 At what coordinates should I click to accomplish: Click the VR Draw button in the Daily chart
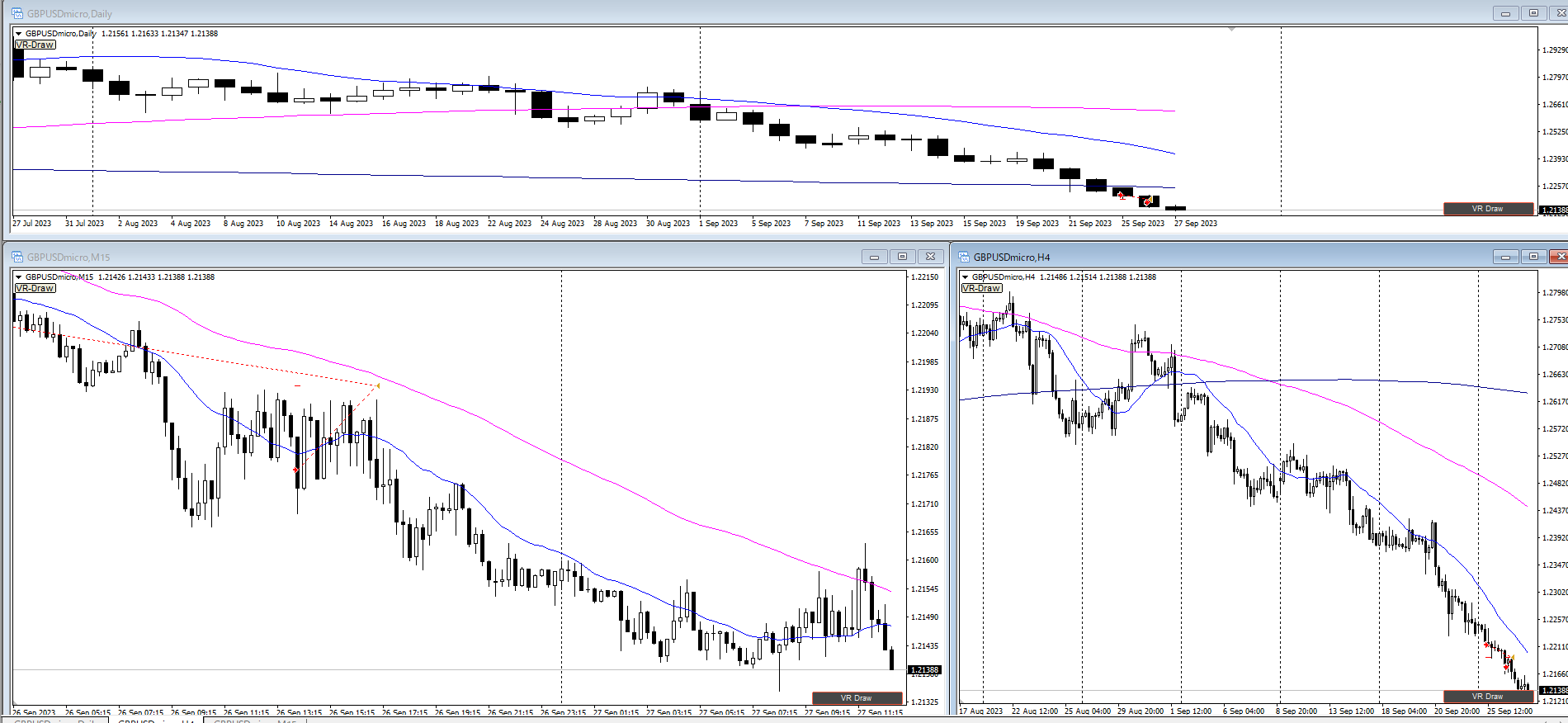click(x=1488, y=209)
